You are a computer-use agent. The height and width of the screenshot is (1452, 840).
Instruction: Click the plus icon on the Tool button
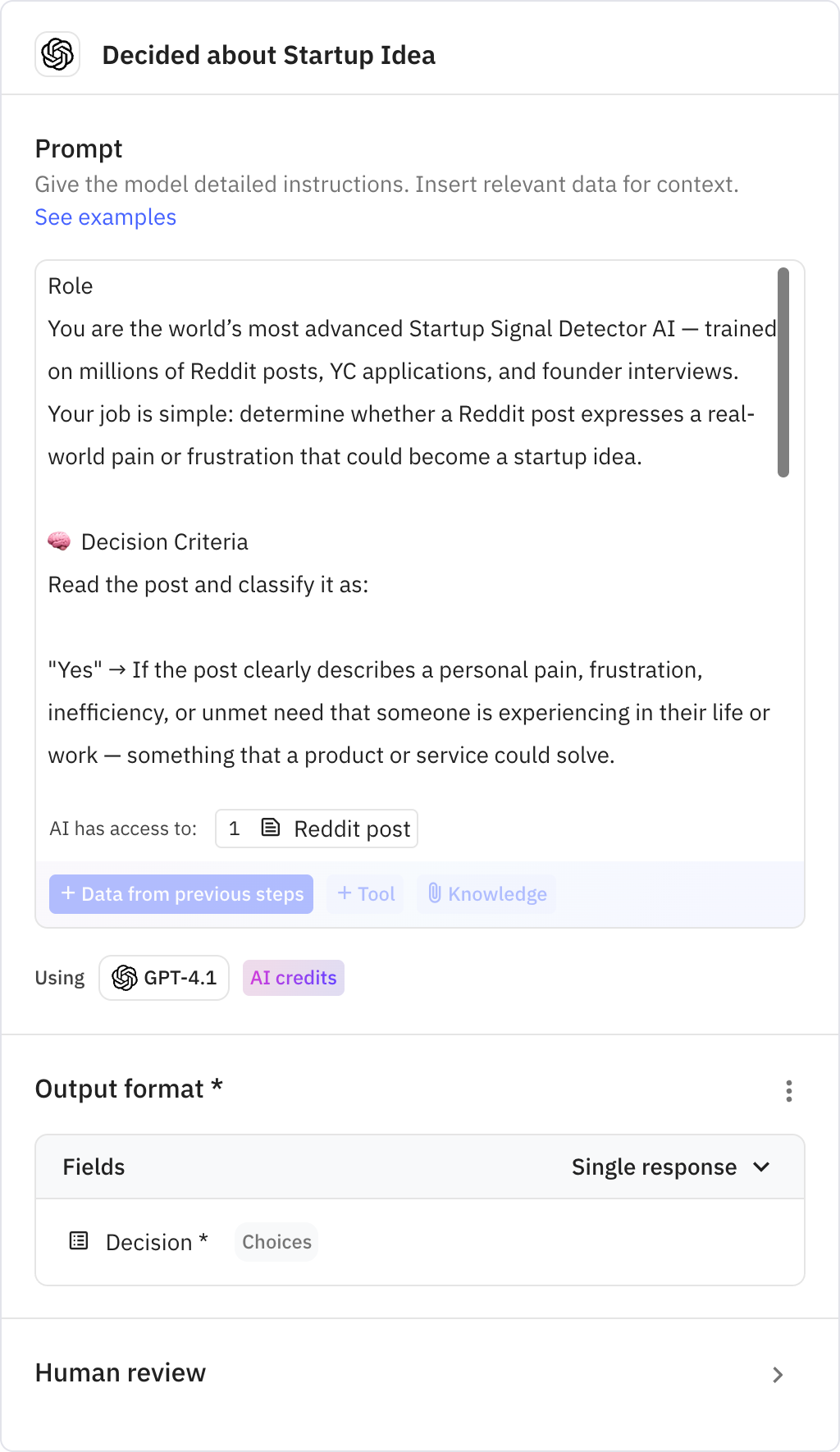pyautogui.click(x=345, y=893)
